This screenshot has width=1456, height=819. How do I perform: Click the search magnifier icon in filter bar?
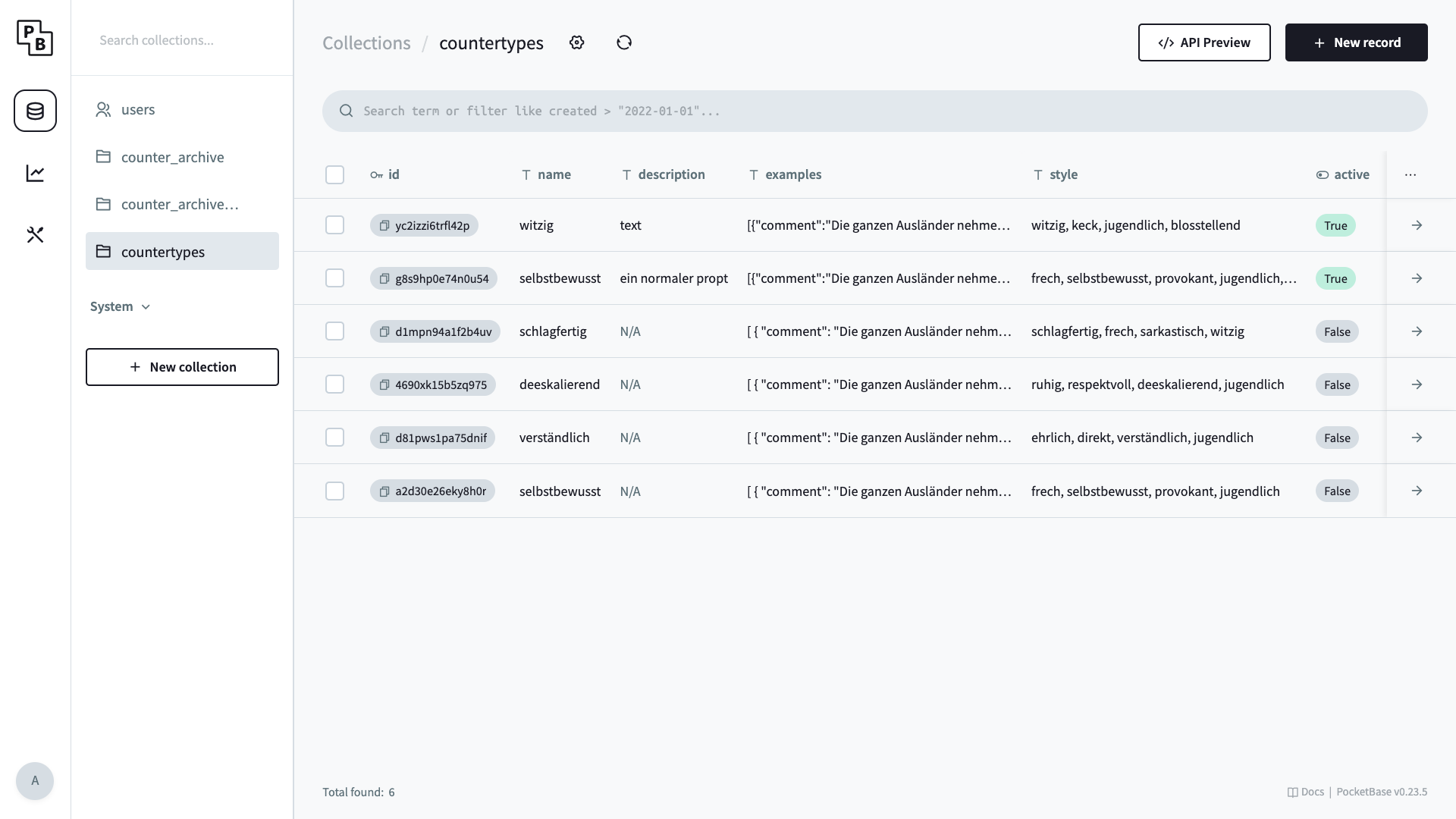pyautogui.click(x=346, y=111)
